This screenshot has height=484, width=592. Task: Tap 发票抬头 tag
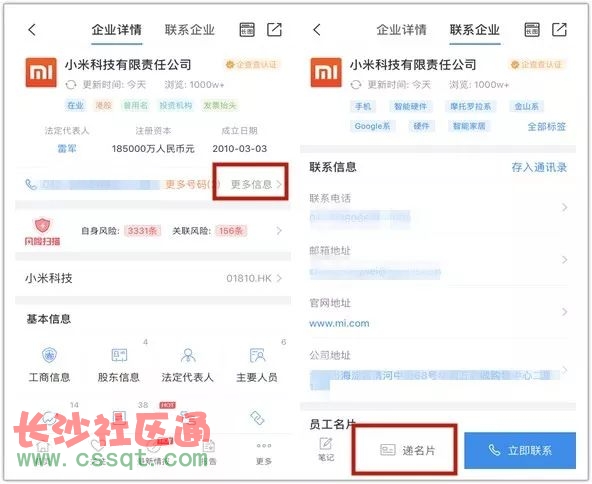click(x=220, y=105)
